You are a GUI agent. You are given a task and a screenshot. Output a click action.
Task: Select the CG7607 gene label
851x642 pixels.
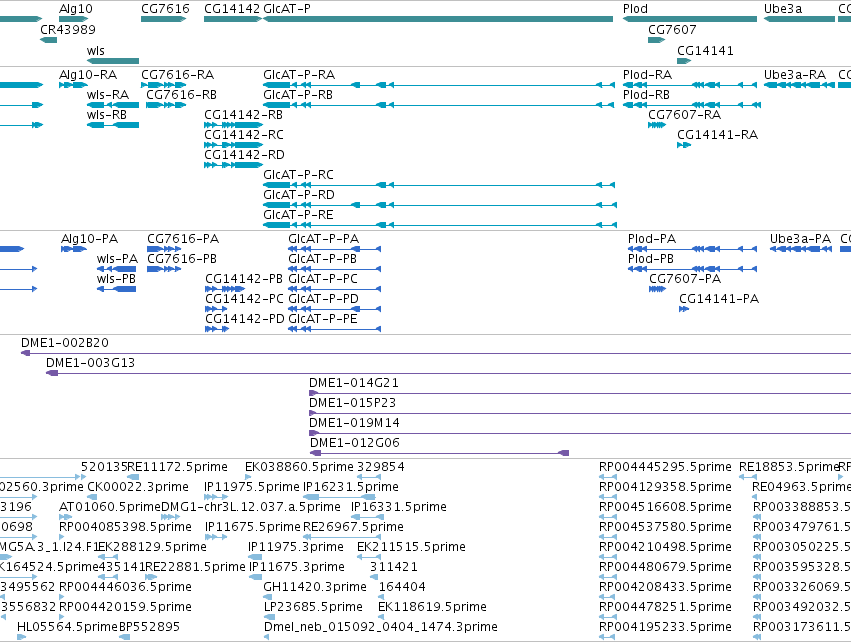672,29
